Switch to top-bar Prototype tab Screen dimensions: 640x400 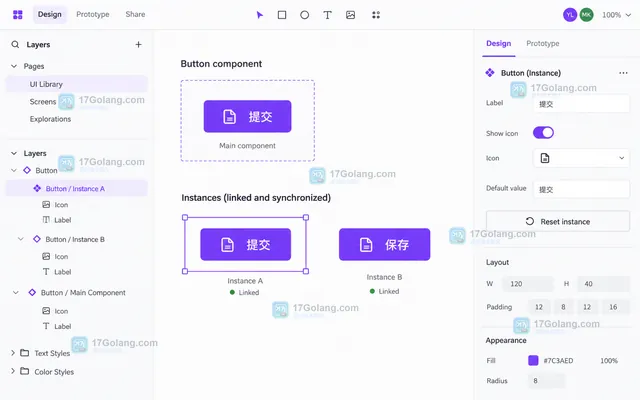(93, 14)
